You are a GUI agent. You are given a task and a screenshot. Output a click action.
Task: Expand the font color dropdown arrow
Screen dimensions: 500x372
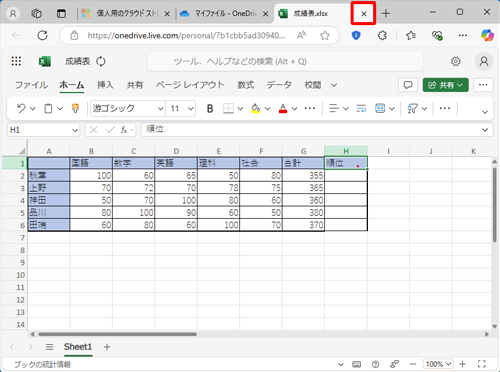[294, 109]
